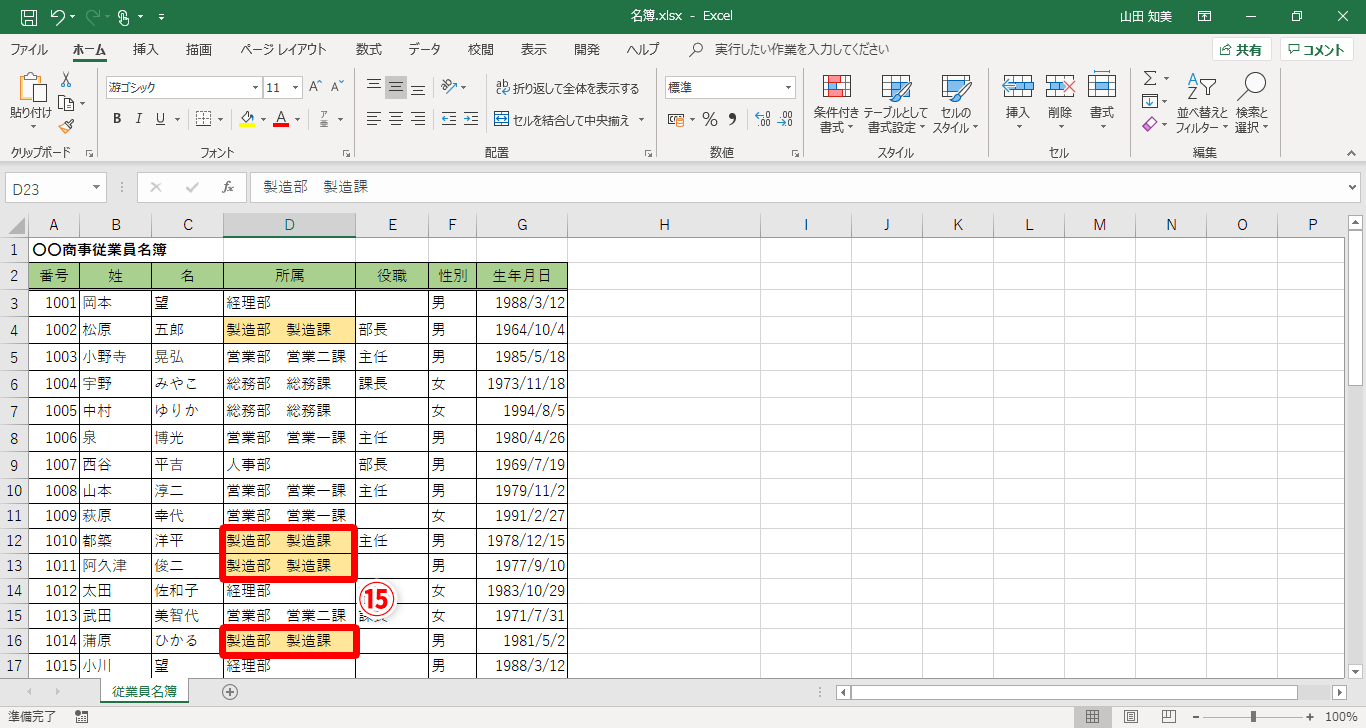Screen dimensions: 1366x728
Task: Open Cell Styles (セルのスタイル)
Action: pyautogui.click(x=956, y=104)
